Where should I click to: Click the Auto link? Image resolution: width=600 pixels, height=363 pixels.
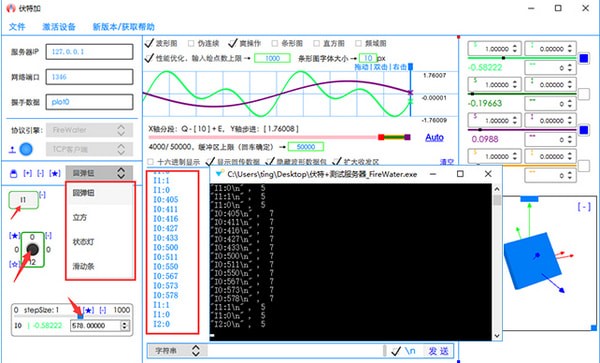[434, 137]
